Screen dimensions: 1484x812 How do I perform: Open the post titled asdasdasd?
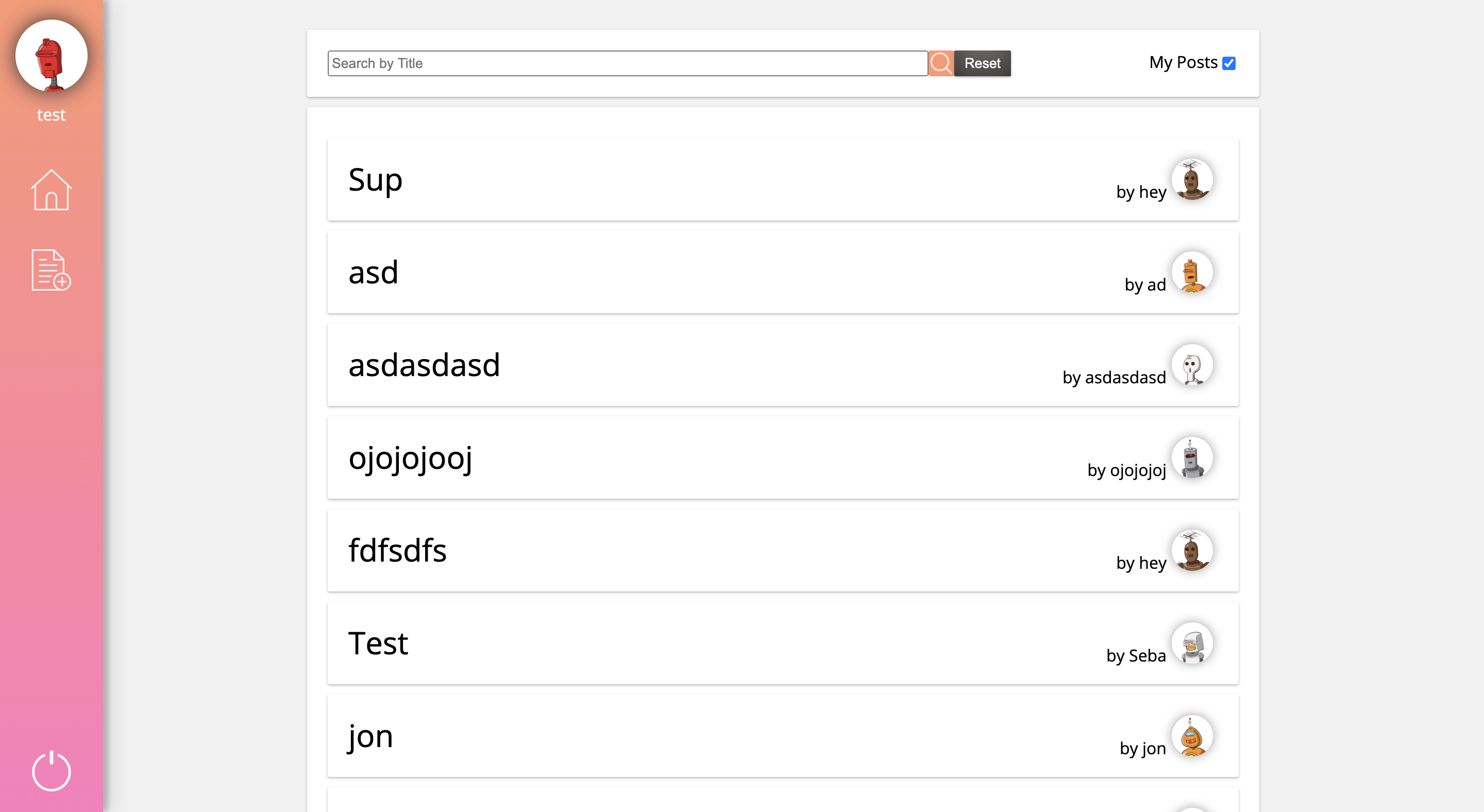[424, 365]
